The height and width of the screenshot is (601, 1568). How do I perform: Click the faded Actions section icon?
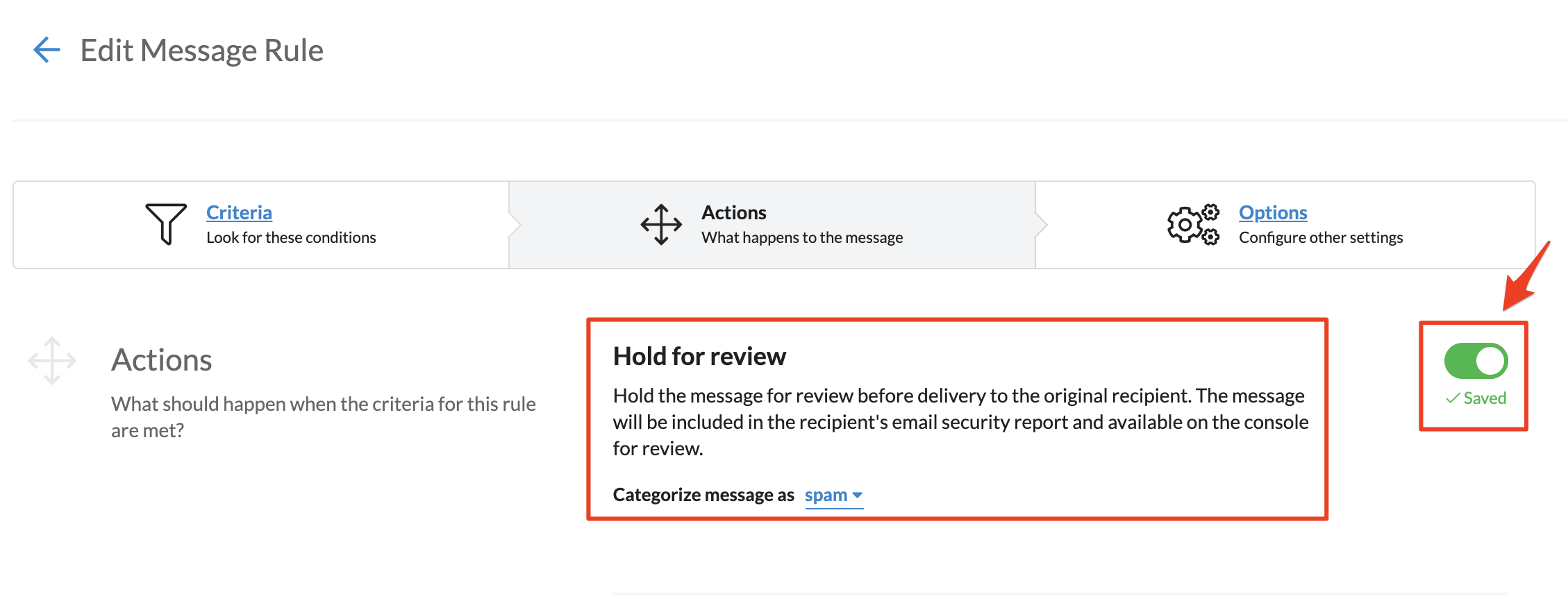52,361
